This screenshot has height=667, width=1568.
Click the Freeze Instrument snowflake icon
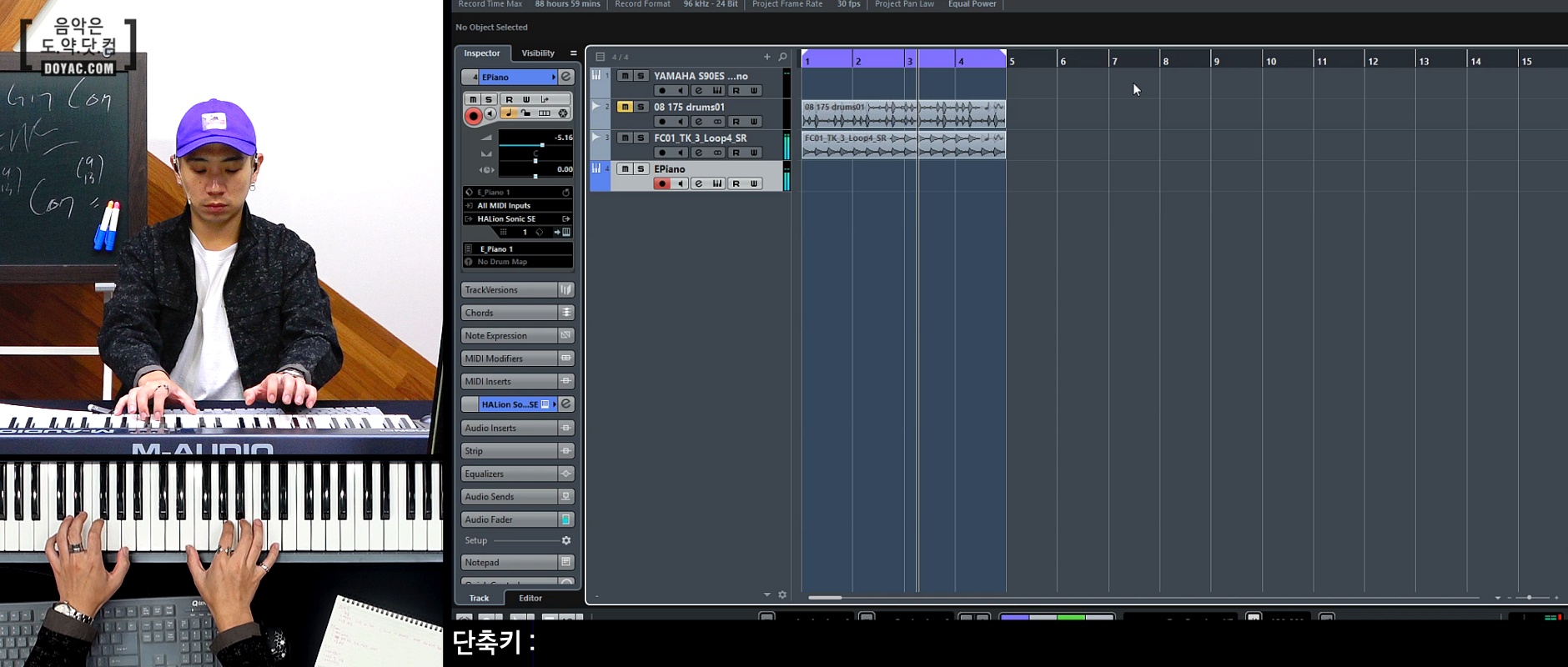pos(563,113)
